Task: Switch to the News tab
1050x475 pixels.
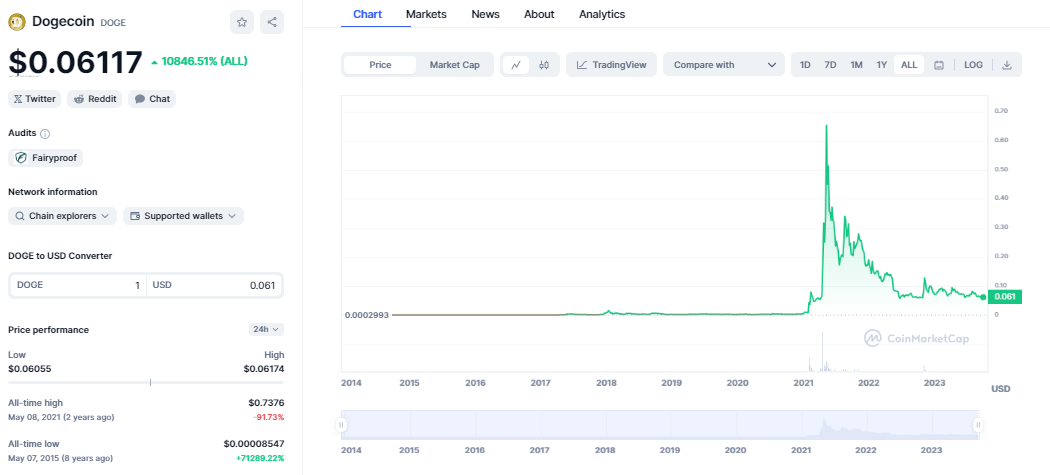Action: pyautogui.click(x=485, y=14)
